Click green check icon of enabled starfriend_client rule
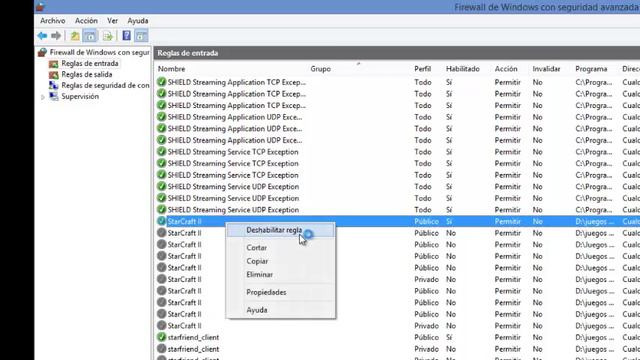640x360 pixels. (162, 337)
